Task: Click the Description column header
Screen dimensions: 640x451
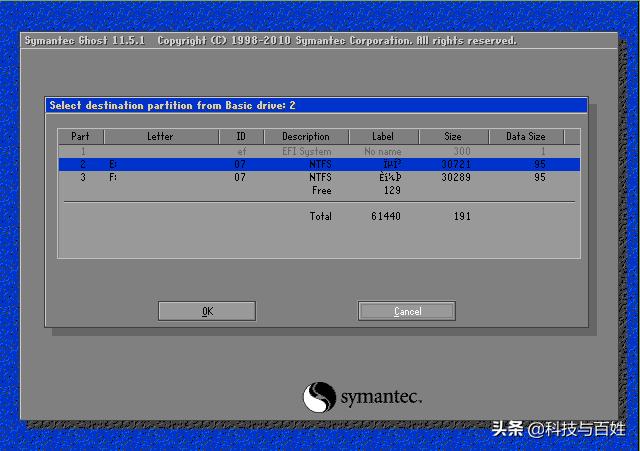Action: click(305, 136)
